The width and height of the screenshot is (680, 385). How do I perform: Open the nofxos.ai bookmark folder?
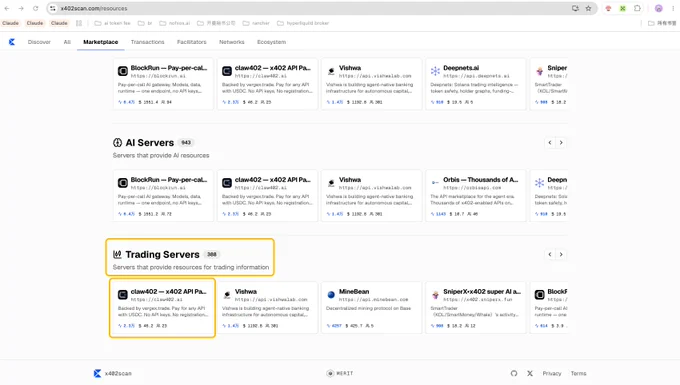(x=175, y=23)
